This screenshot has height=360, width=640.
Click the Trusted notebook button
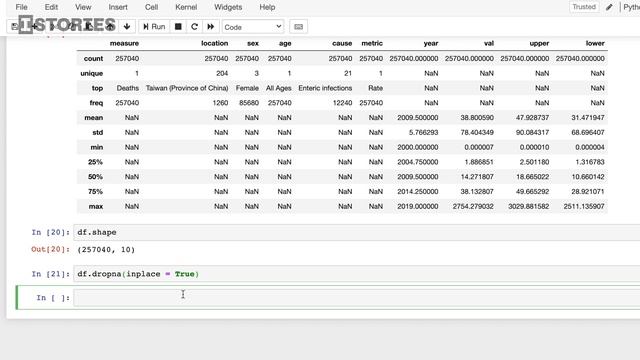(x=584, y=7)
